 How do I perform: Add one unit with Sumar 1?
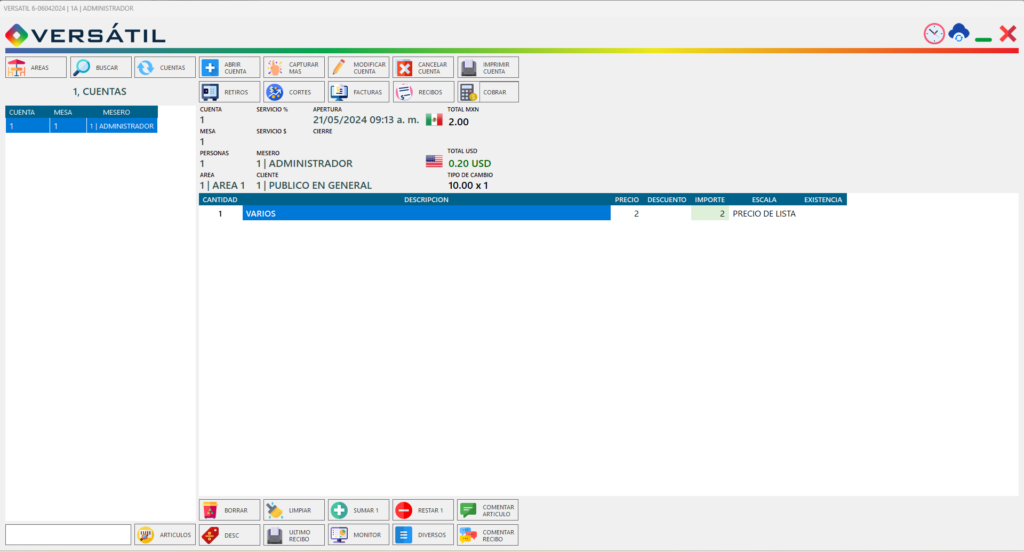pos(359,510)
